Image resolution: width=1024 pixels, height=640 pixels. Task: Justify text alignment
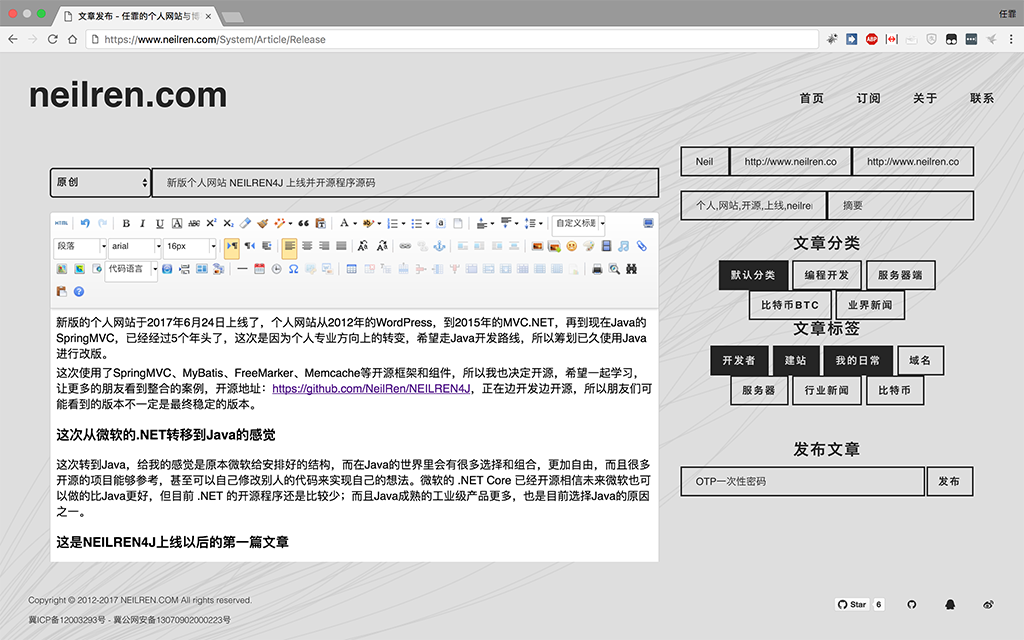tap(341, 246)
